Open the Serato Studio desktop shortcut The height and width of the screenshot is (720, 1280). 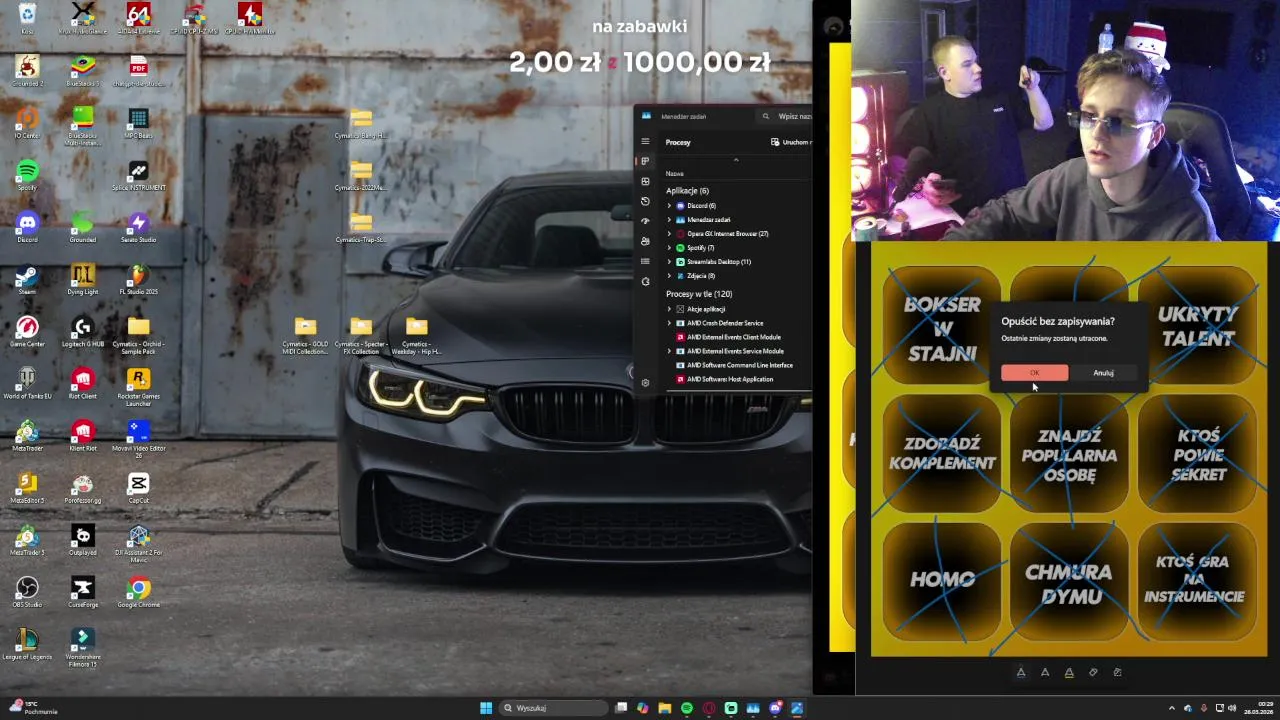pos(138,226)
